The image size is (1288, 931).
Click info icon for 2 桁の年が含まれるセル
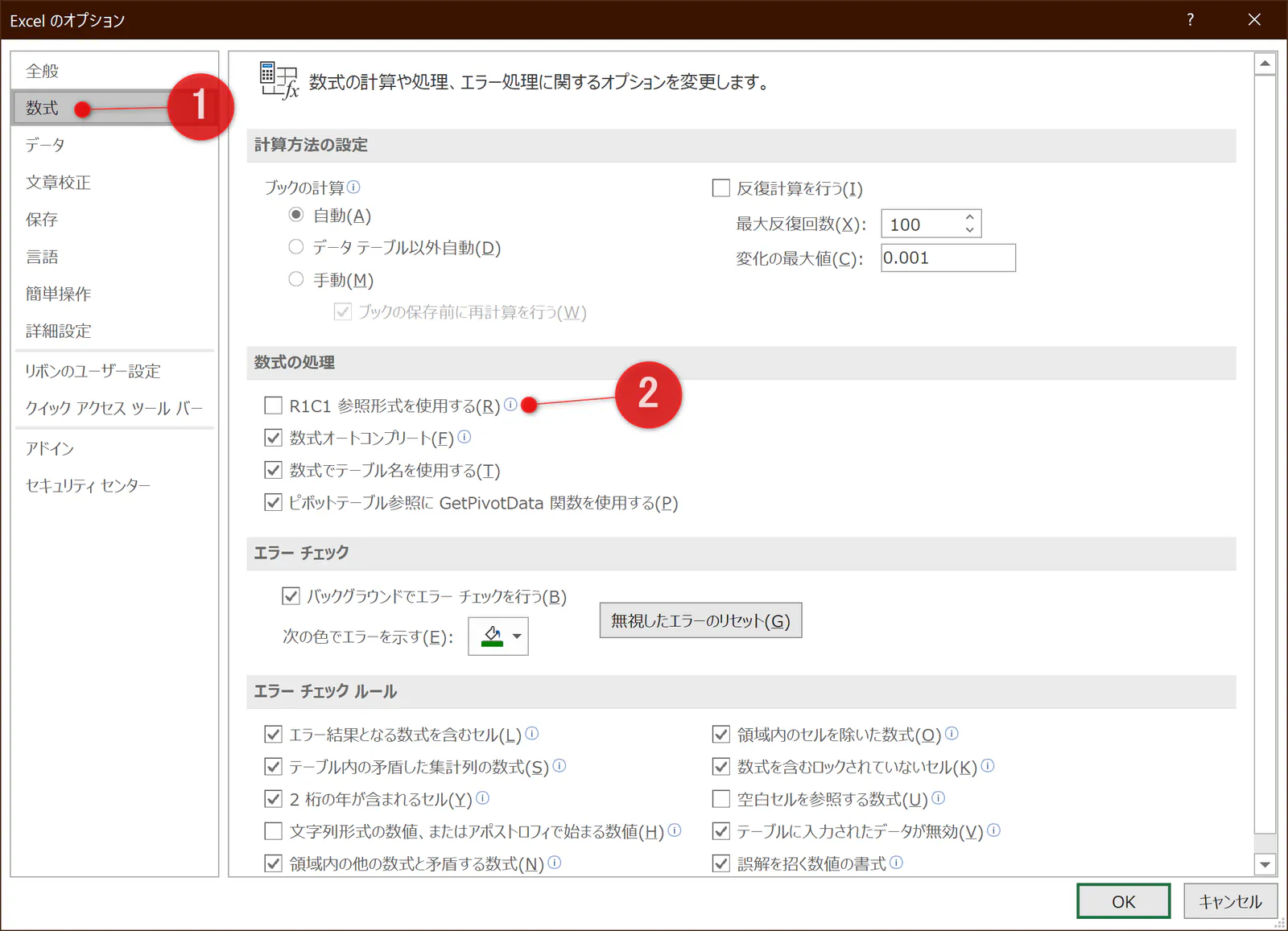(482, 797)
